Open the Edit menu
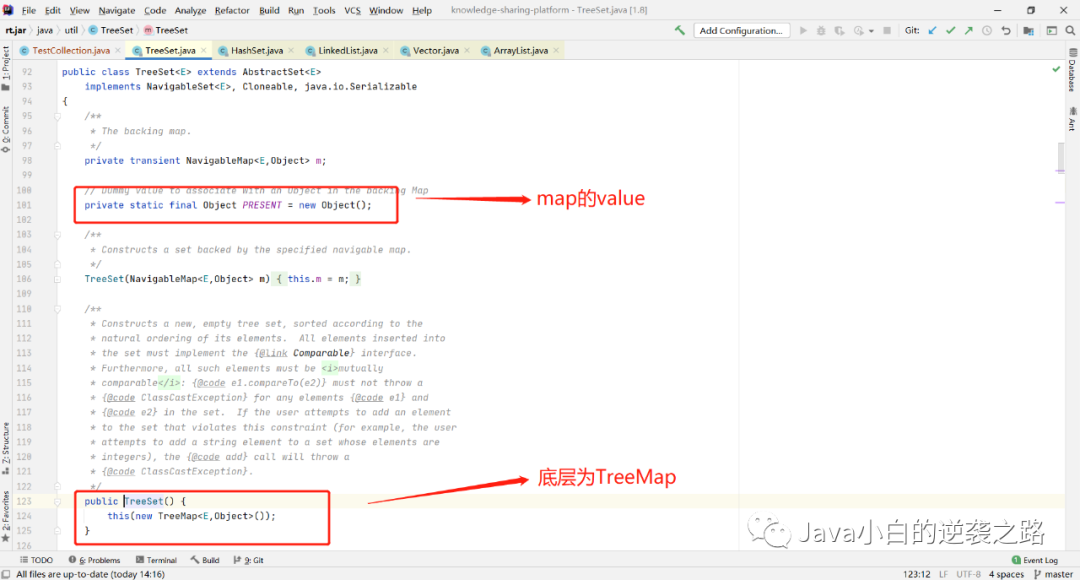This screenshot has height=580, width=1080. pos(52,10)
